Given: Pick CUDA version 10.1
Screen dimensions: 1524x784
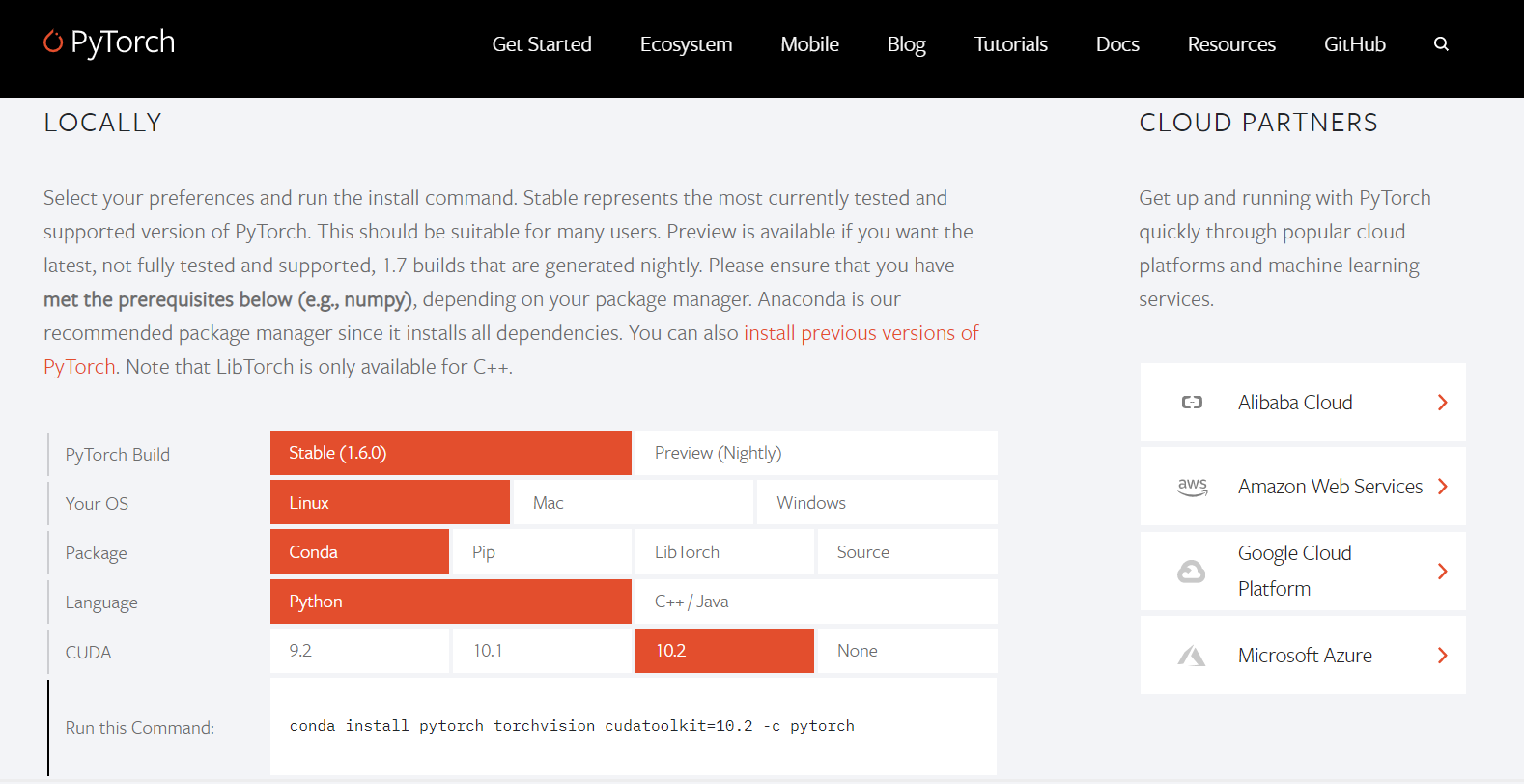Looking at the screenshot, I should (542, 651).
